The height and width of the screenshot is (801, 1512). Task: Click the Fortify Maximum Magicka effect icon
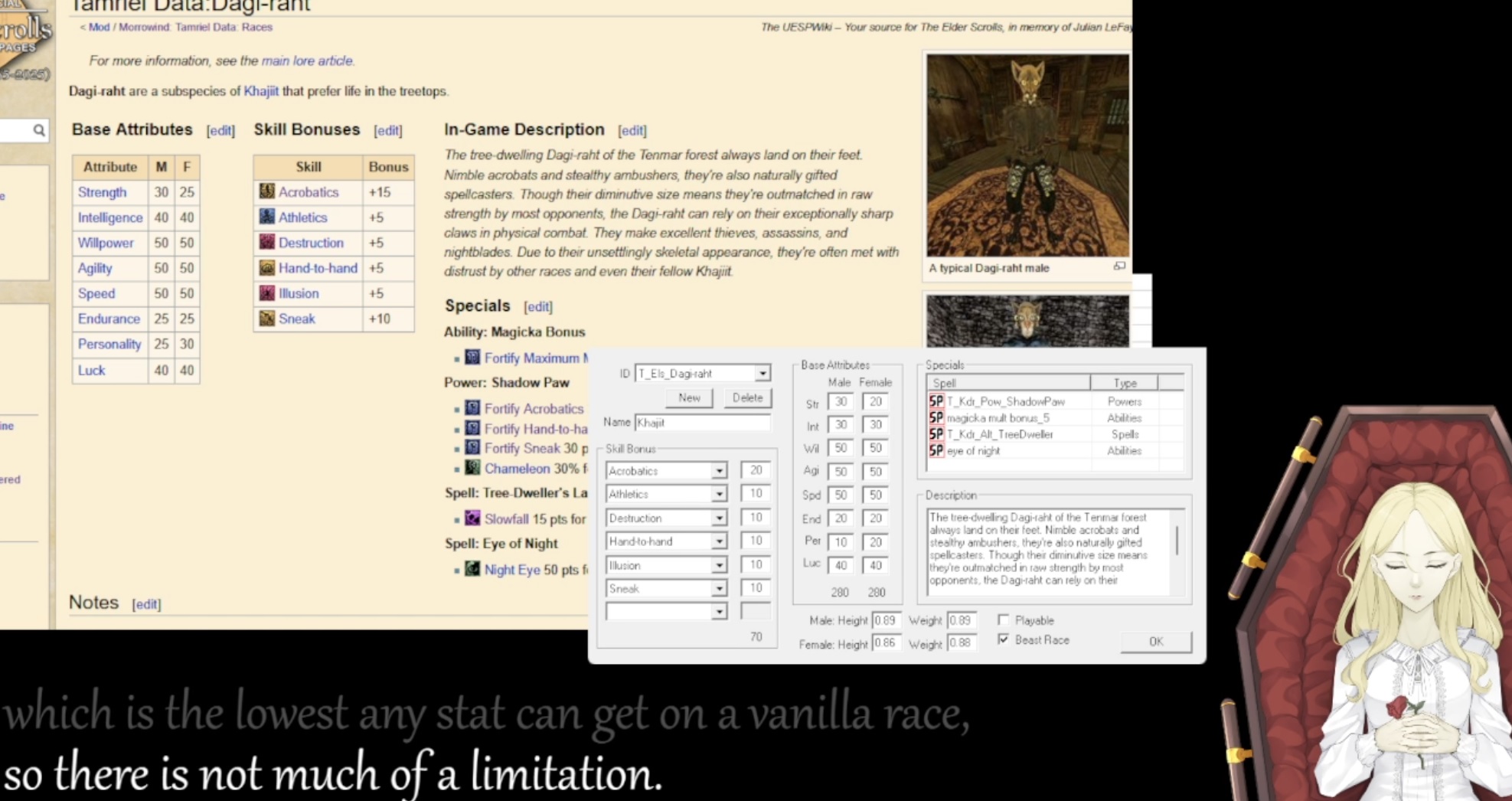coord(472,357)
